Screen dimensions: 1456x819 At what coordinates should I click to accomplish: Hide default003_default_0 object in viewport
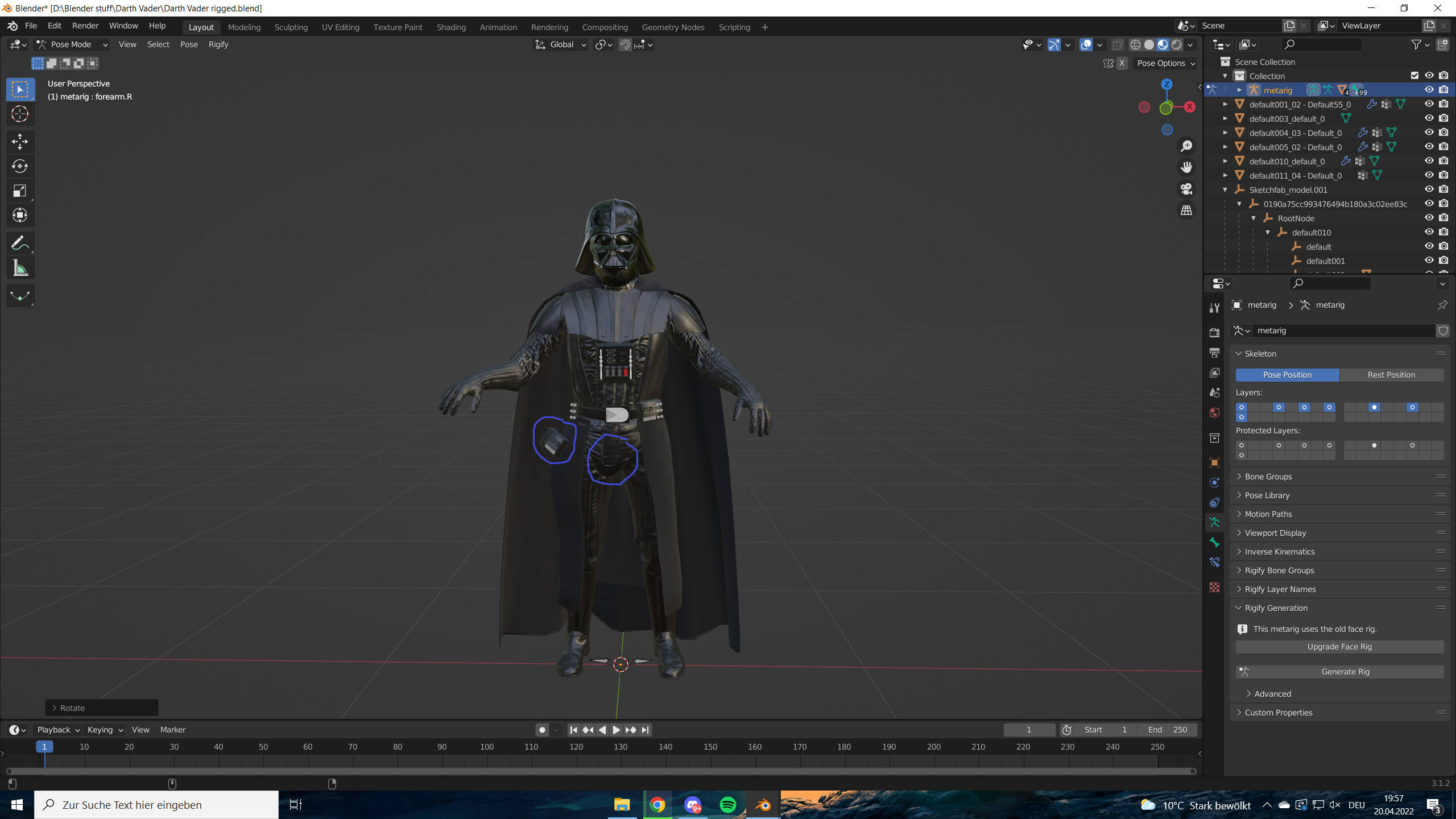(1429, 118)
